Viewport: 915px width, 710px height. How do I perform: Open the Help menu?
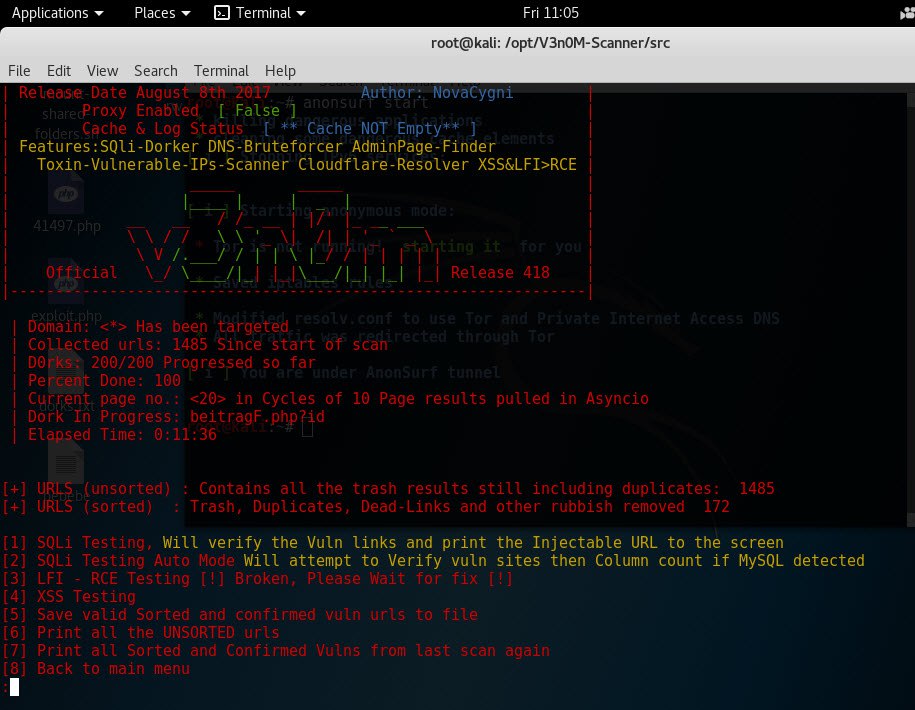click(280, 70)
